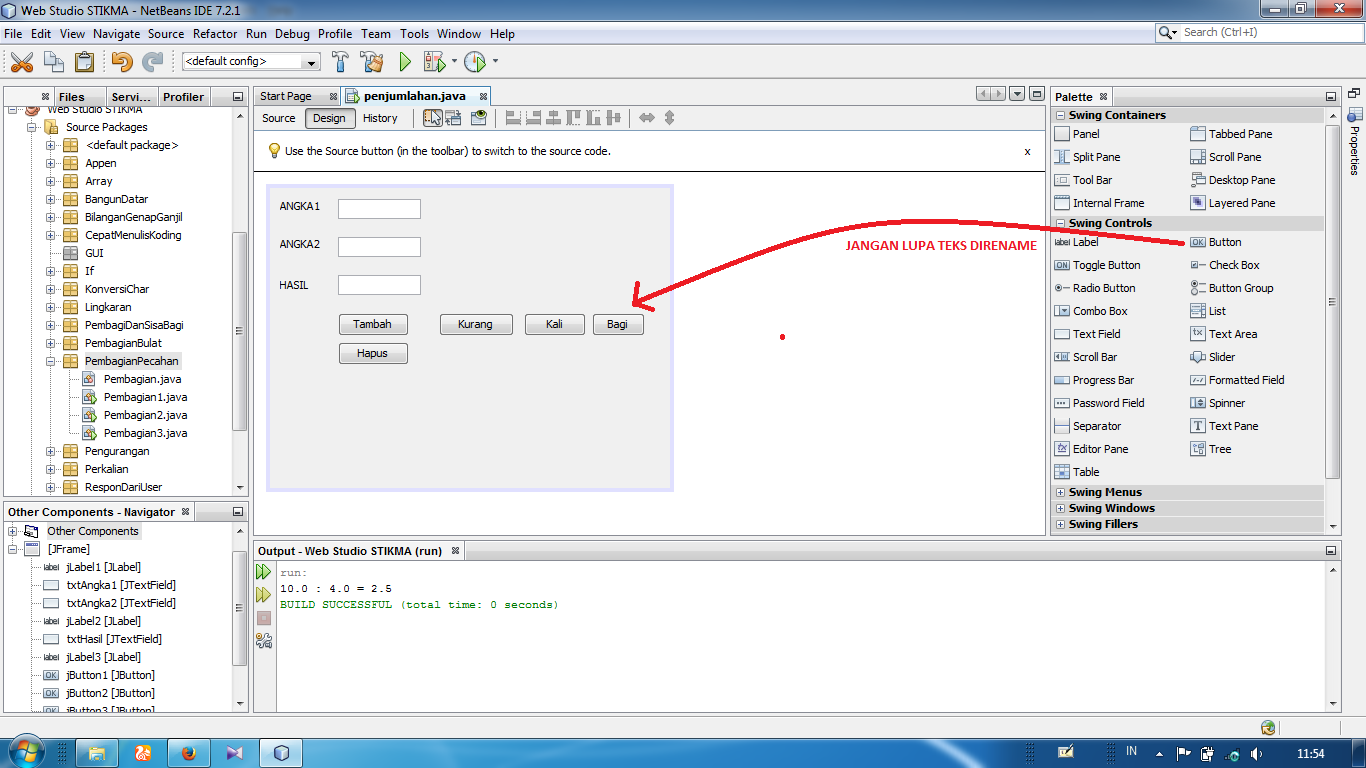The image size is (1366, 768).
Task: Click the Redo arrow icon
Action: click(x=153, y=62)
